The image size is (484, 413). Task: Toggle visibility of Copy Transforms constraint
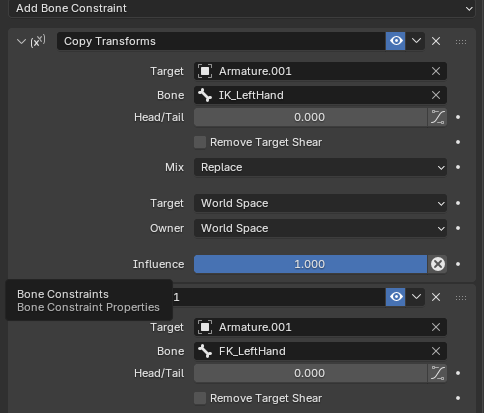(x=396, y=41)
